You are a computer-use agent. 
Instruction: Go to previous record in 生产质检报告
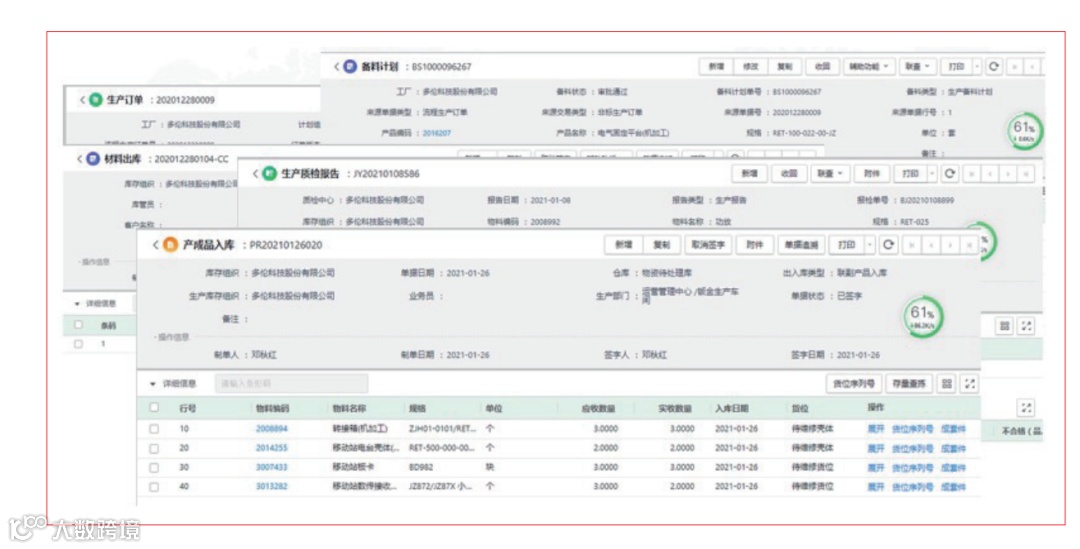(x=990, y=174)
